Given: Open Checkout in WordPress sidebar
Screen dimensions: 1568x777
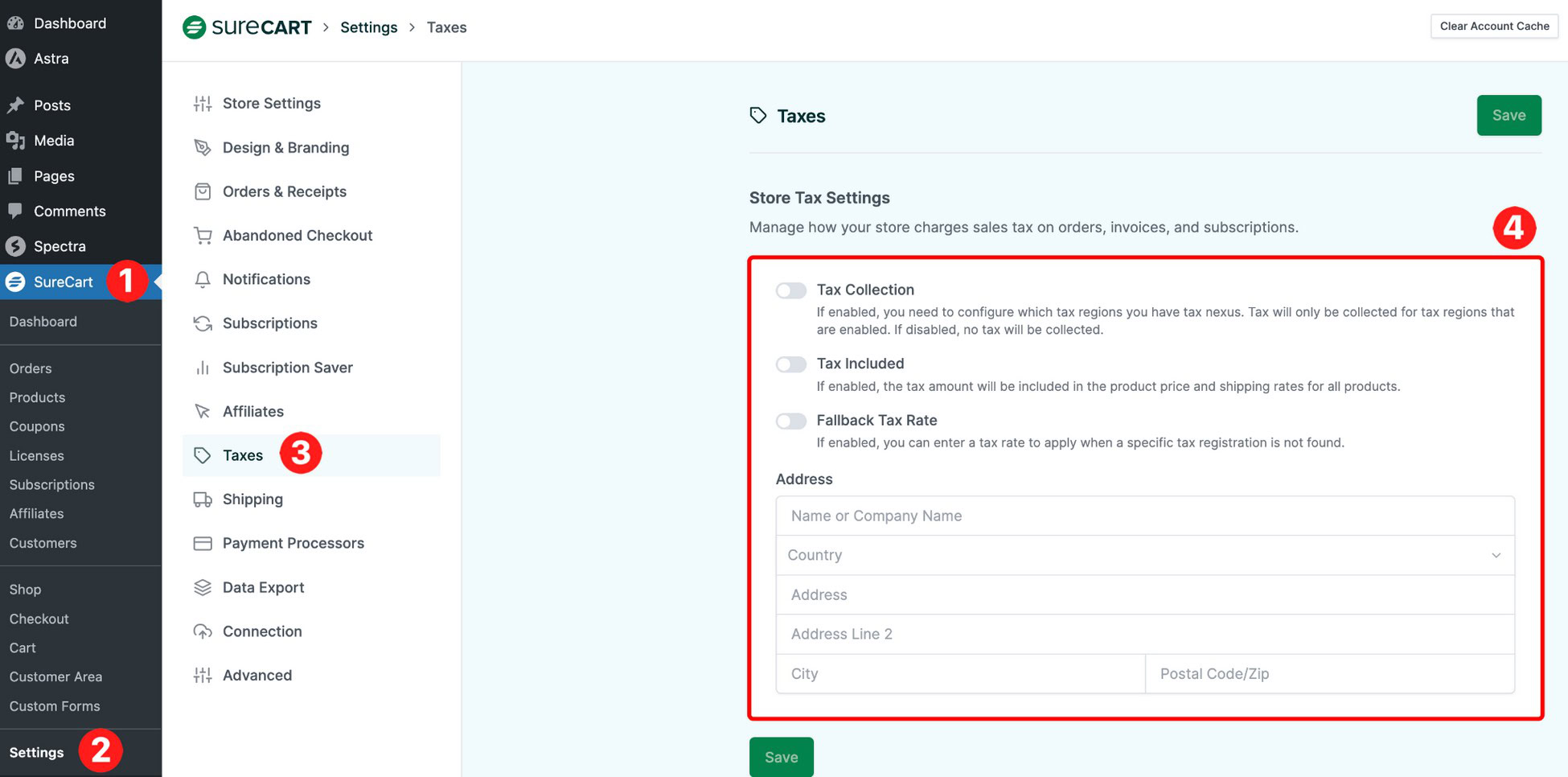Looking at the screenshot, I should click(x=39, y=619).
